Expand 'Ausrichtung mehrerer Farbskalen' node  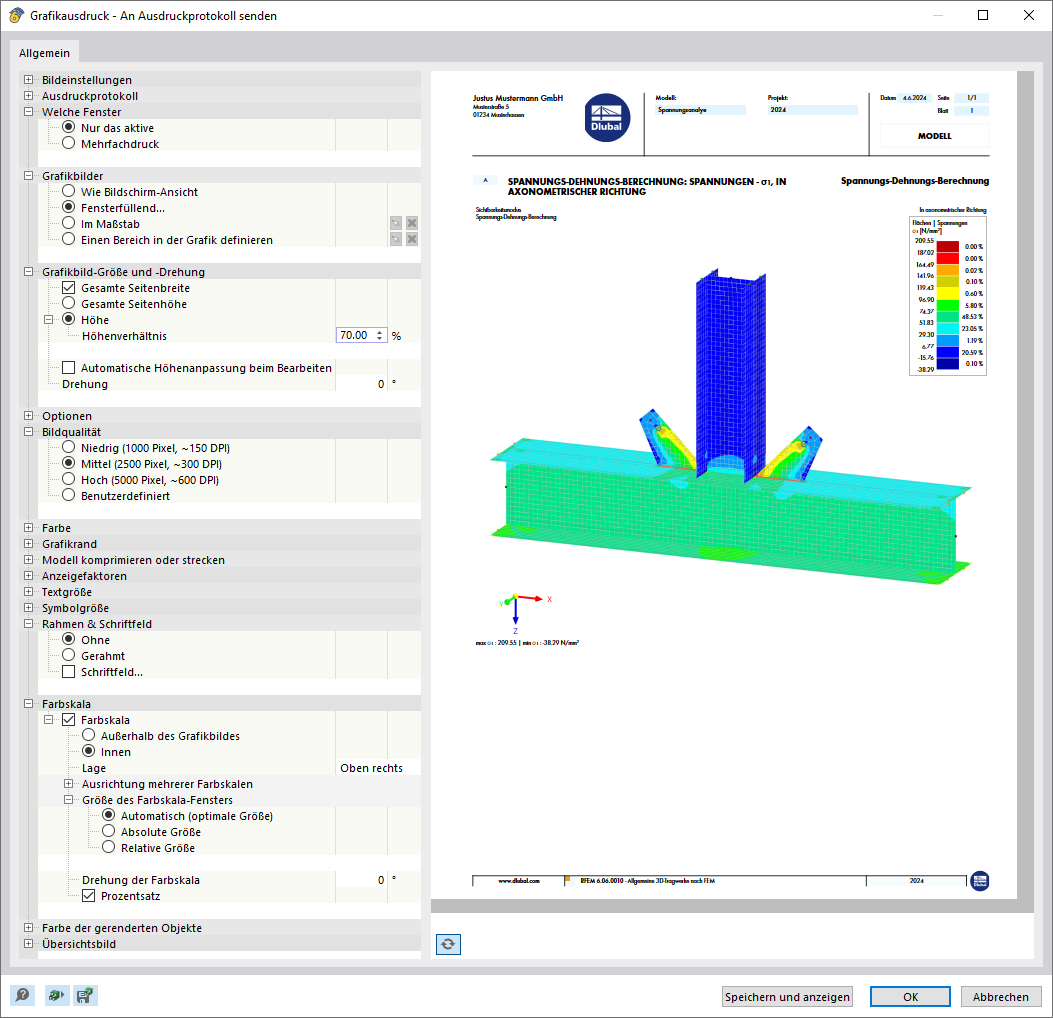click(x=68, y=784)
